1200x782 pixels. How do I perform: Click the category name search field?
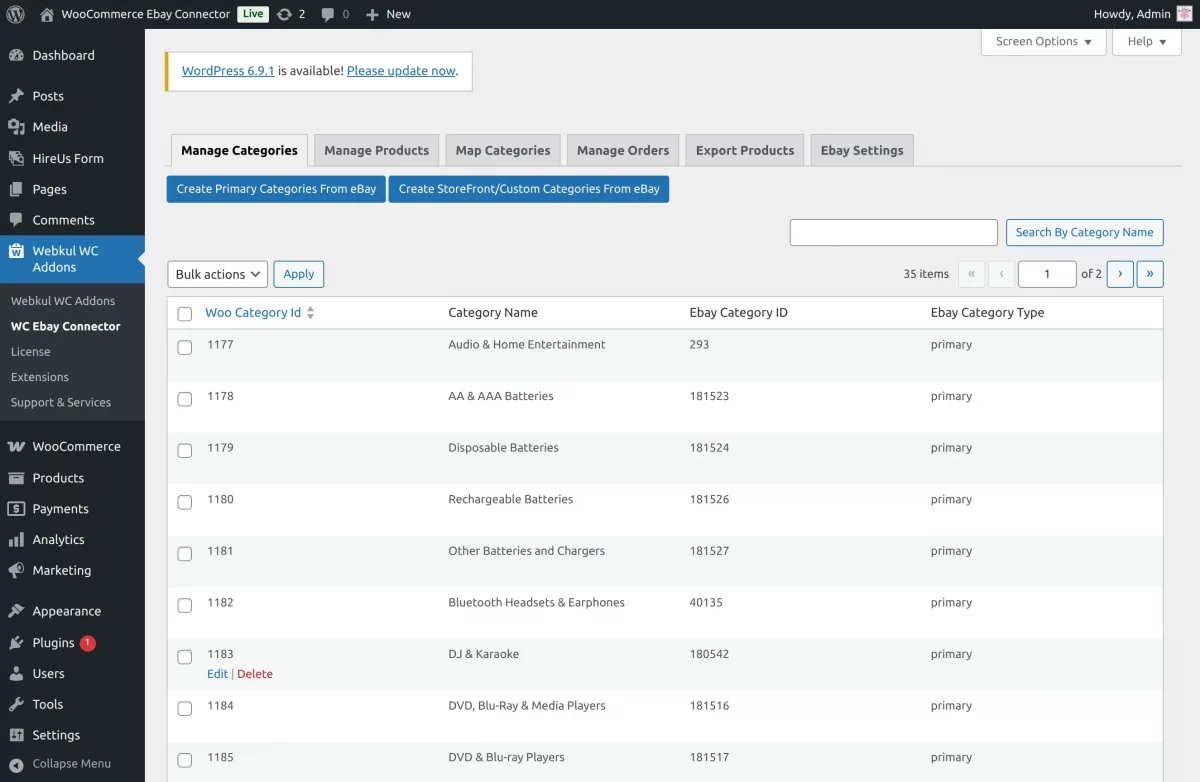pyautogui.click(x=893, y=232)
